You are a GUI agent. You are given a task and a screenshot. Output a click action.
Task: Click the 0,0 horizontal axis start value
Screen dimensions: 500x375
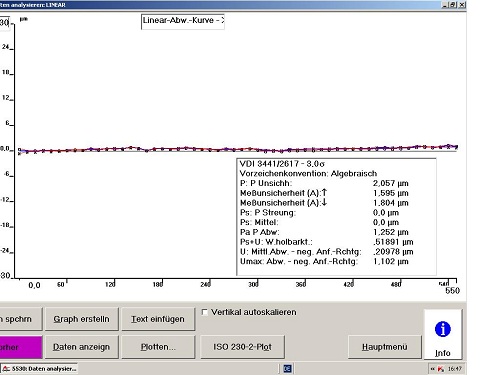(34, 285)
